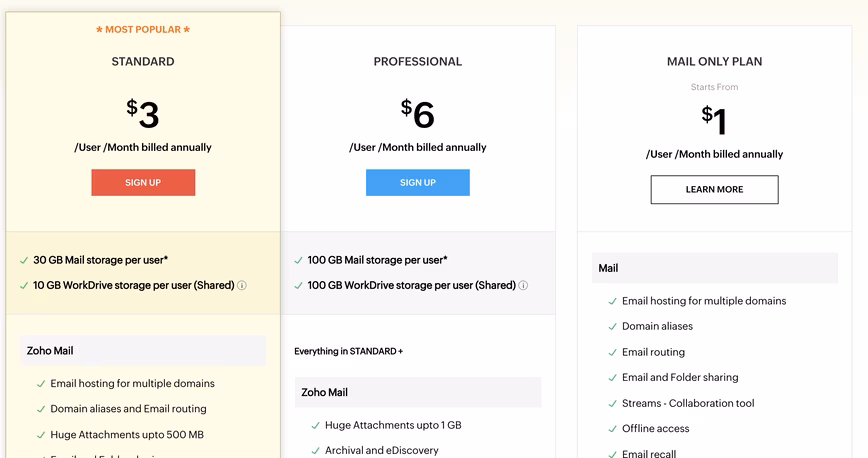
Task: Click 30 GB Mail storage per user text
Action: 100,260
